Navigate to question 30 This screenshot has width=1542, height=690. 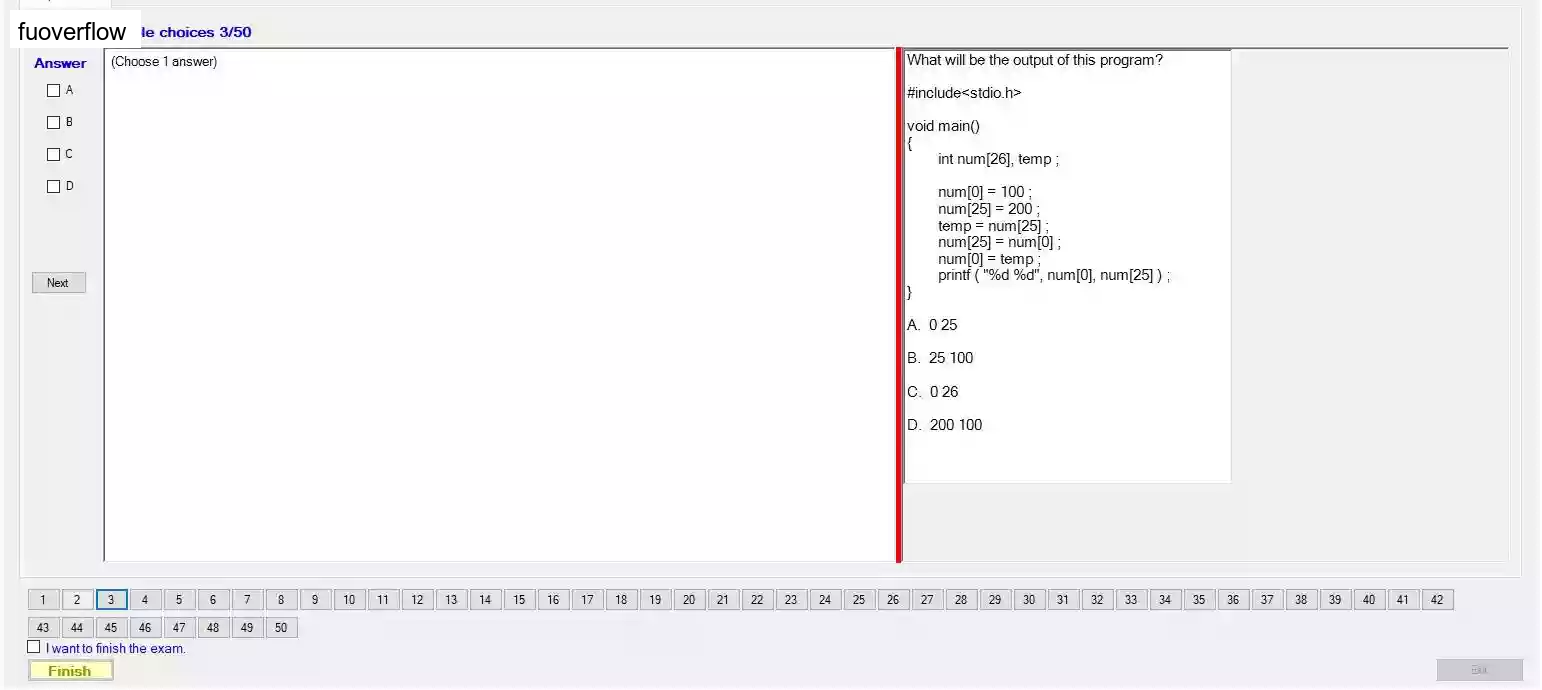(1029, 600)
